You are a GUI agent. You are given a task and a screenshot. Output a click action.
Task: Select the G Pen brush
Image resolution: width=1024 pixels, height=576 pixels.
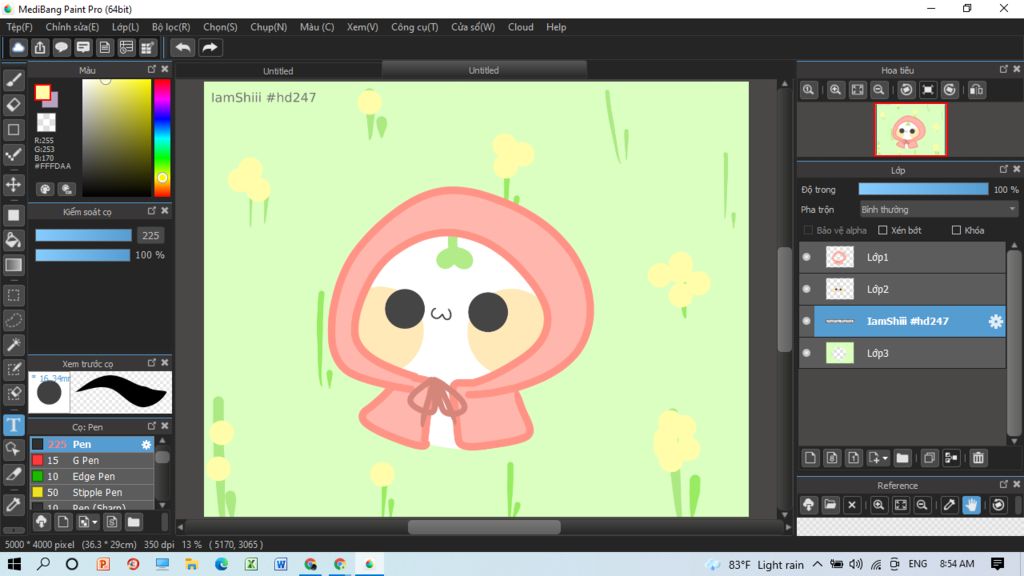(x=92, y=460)
